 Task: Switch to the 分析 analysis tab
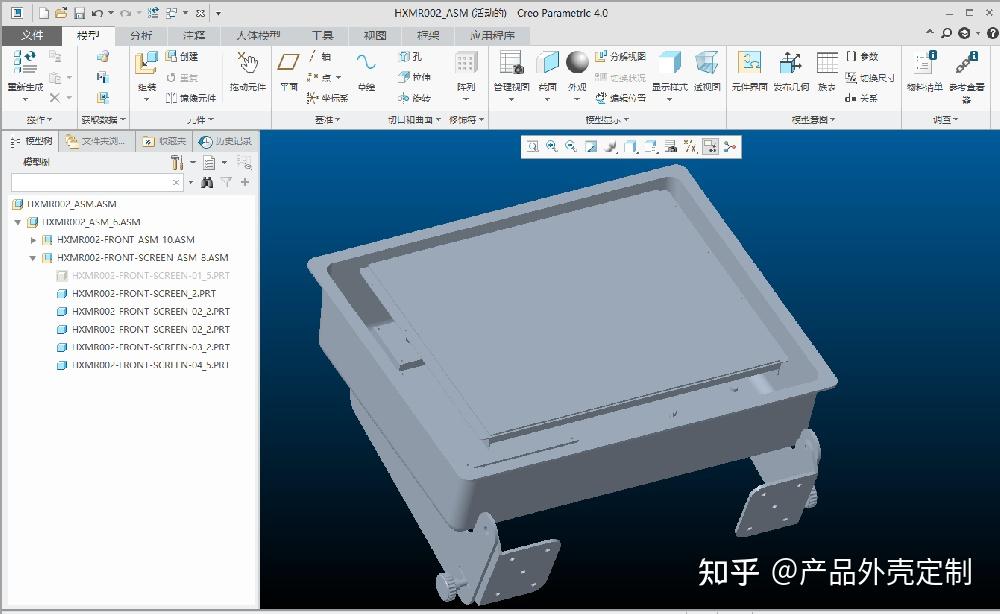tap(141, 36)
